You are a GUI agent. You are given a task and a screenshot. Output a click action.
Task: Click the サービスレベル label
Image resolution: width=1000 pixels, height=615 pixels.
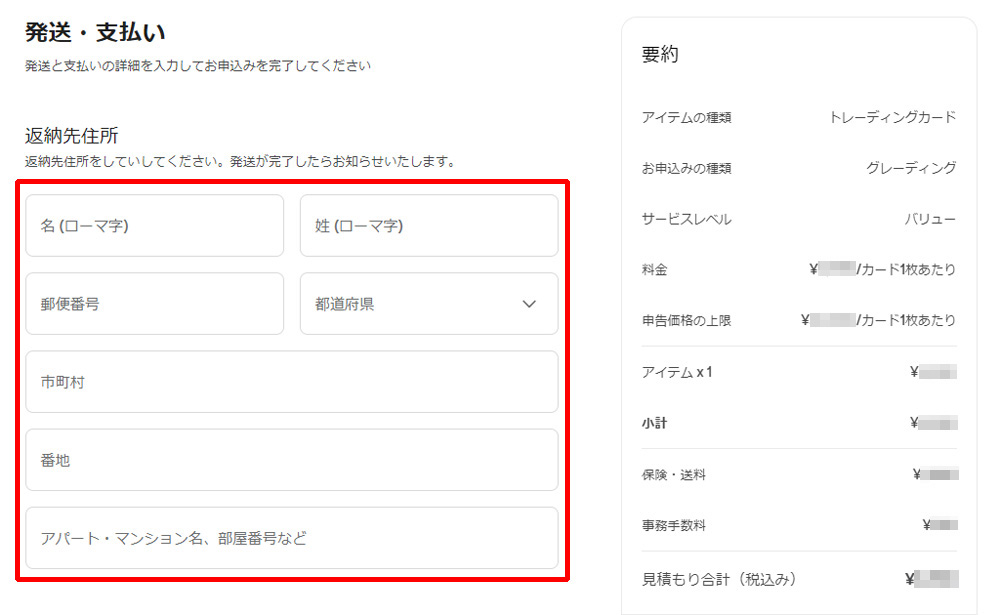point(686,219)
